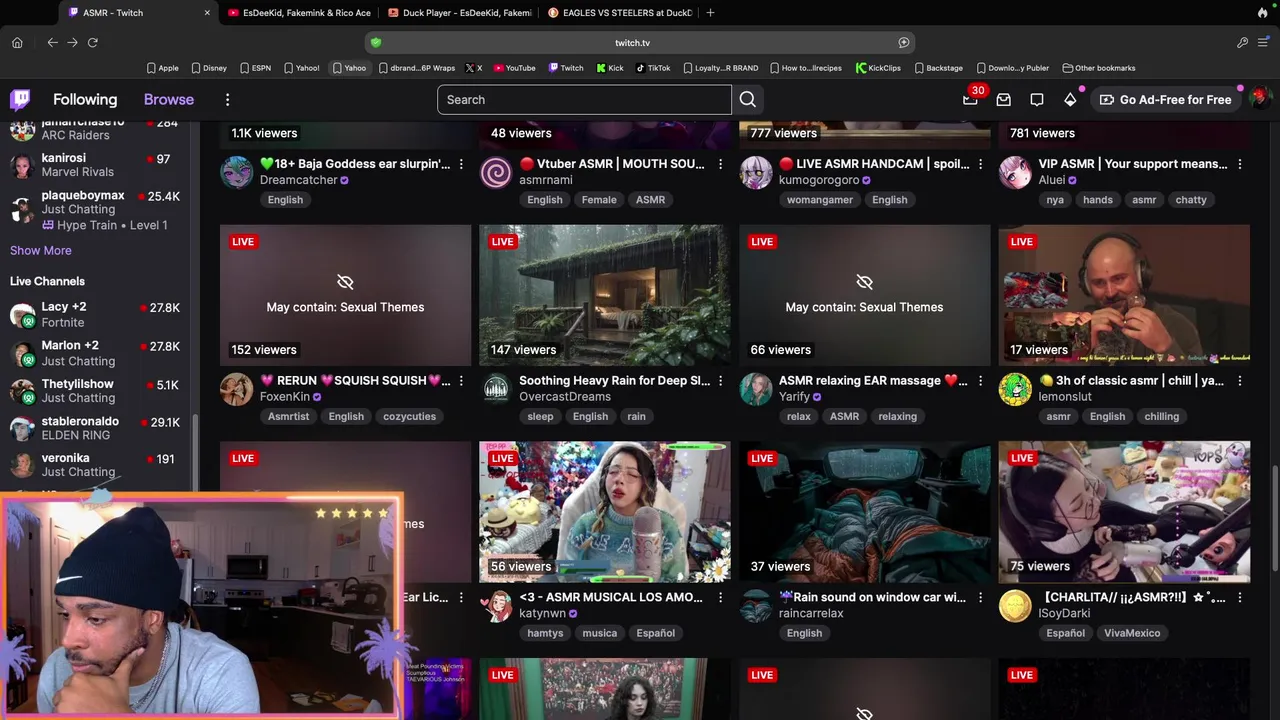This screenshot has height=720, width=1280.
Task: Open the notifications inbox icon
Action: (1003, 100)
